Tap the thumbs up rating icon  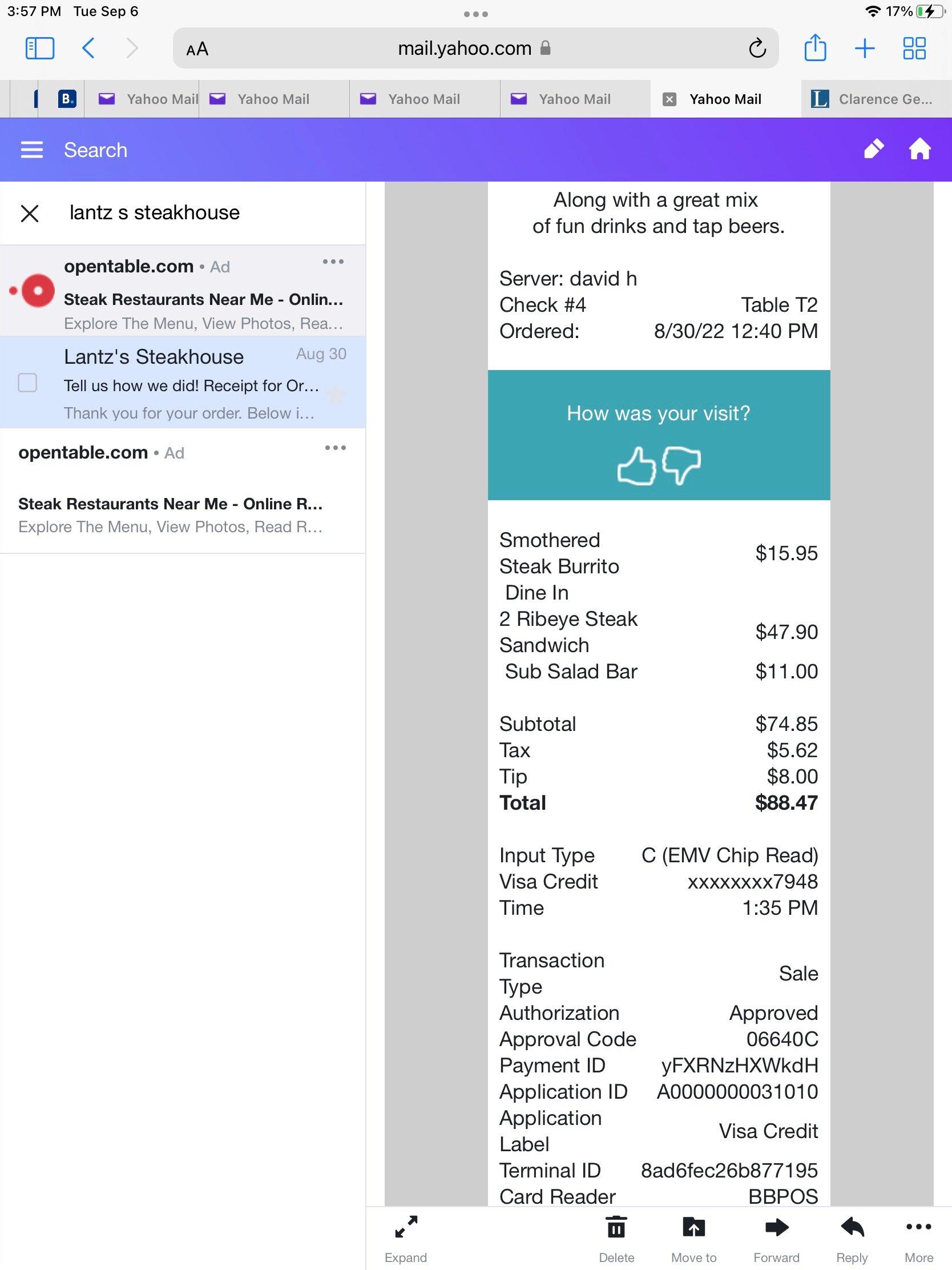coord(636,465)
